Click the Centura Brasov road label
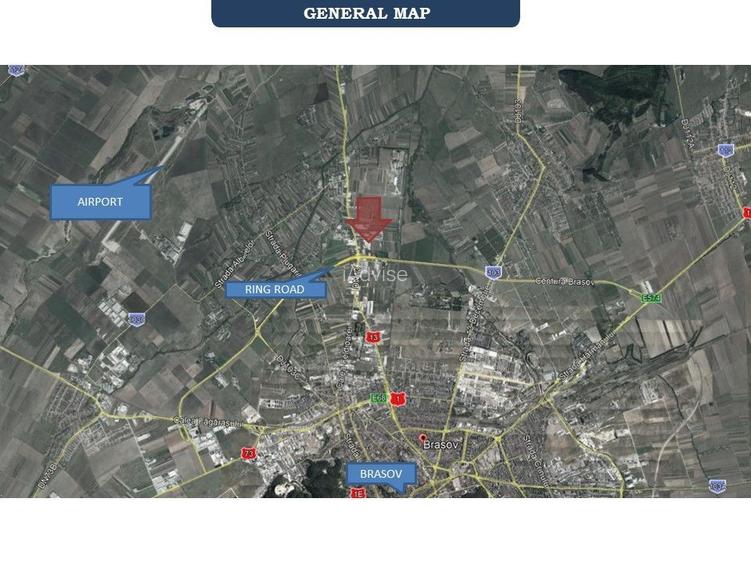Screen dimensions: 751x563 click(x=565, y=282)
